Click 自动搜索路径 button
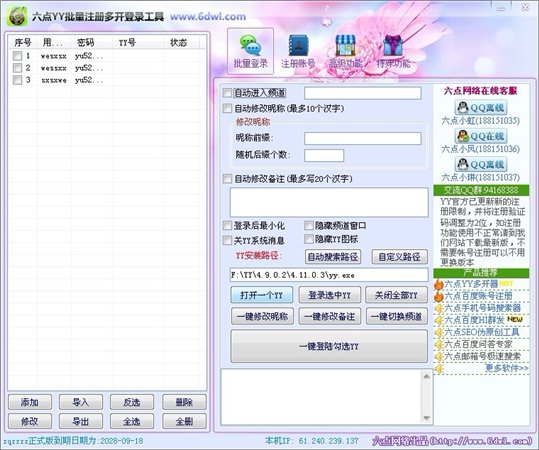This screenshot has width=539, height=450. pyautogui.click(x=333, y=256)
